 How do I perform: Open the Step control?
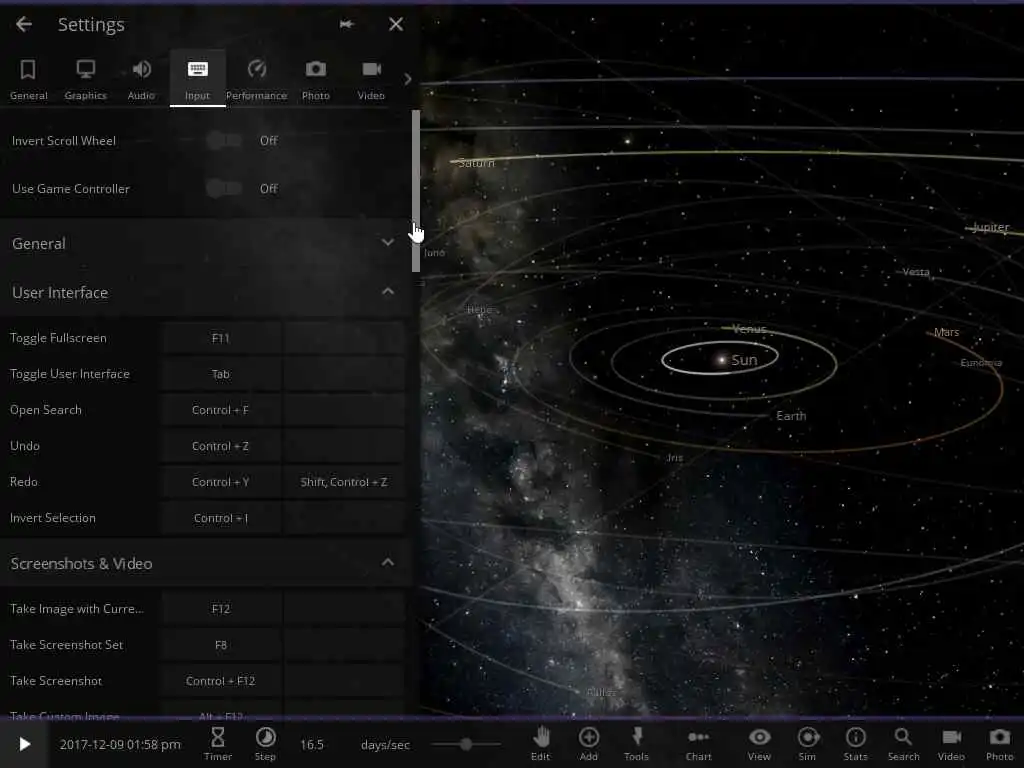coord(265,744)
